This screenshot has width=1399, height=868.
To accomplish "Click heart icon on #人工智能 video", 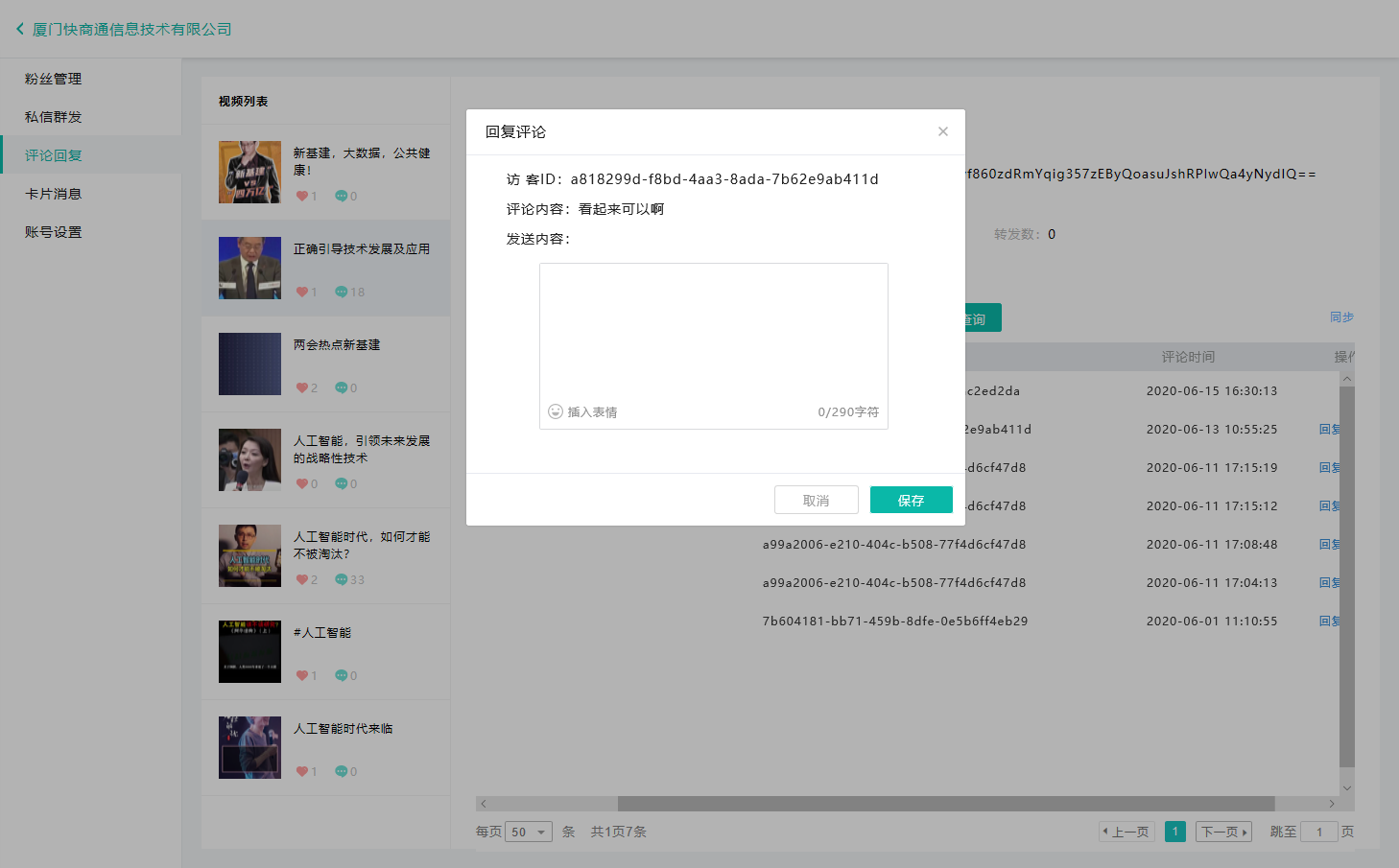I will pos(302,675).
